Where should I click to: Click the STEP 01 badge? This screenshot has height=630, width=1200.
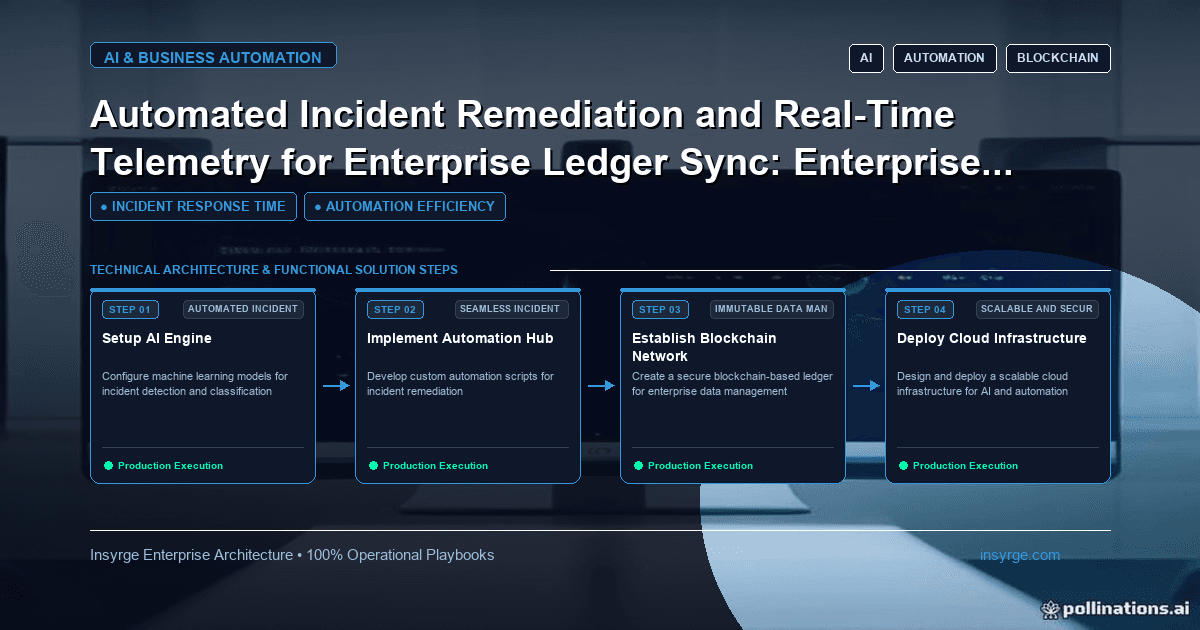(130, 309)
